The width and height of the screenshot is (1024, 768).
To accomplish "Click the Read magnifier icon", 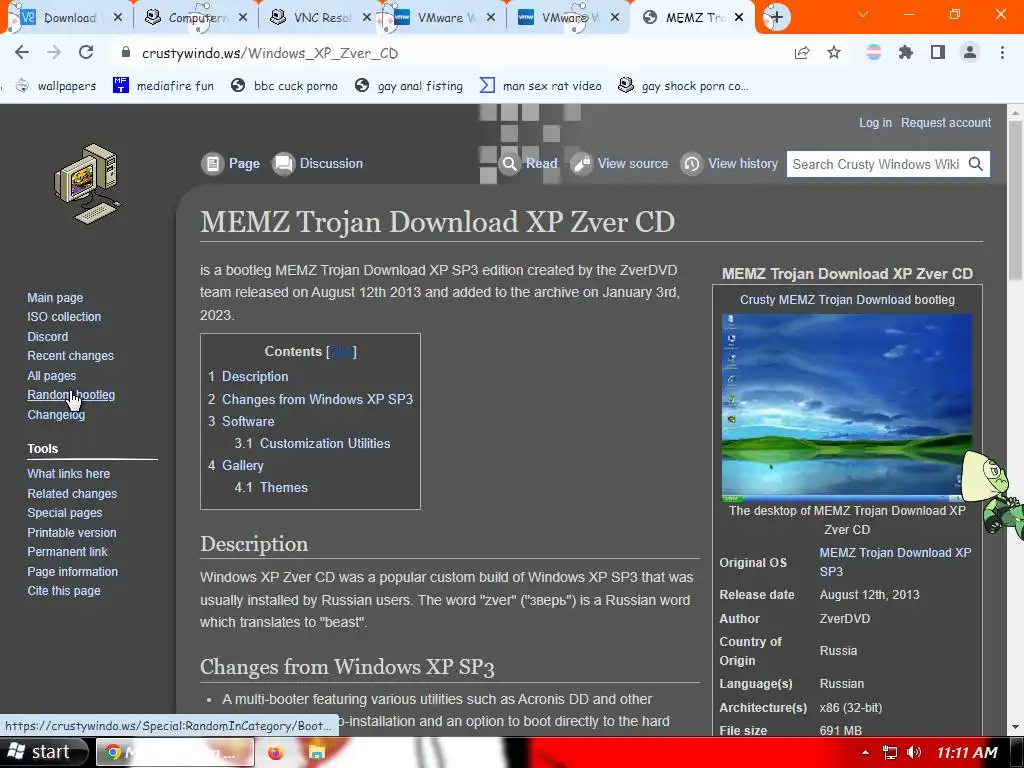I will pos(509,163).
